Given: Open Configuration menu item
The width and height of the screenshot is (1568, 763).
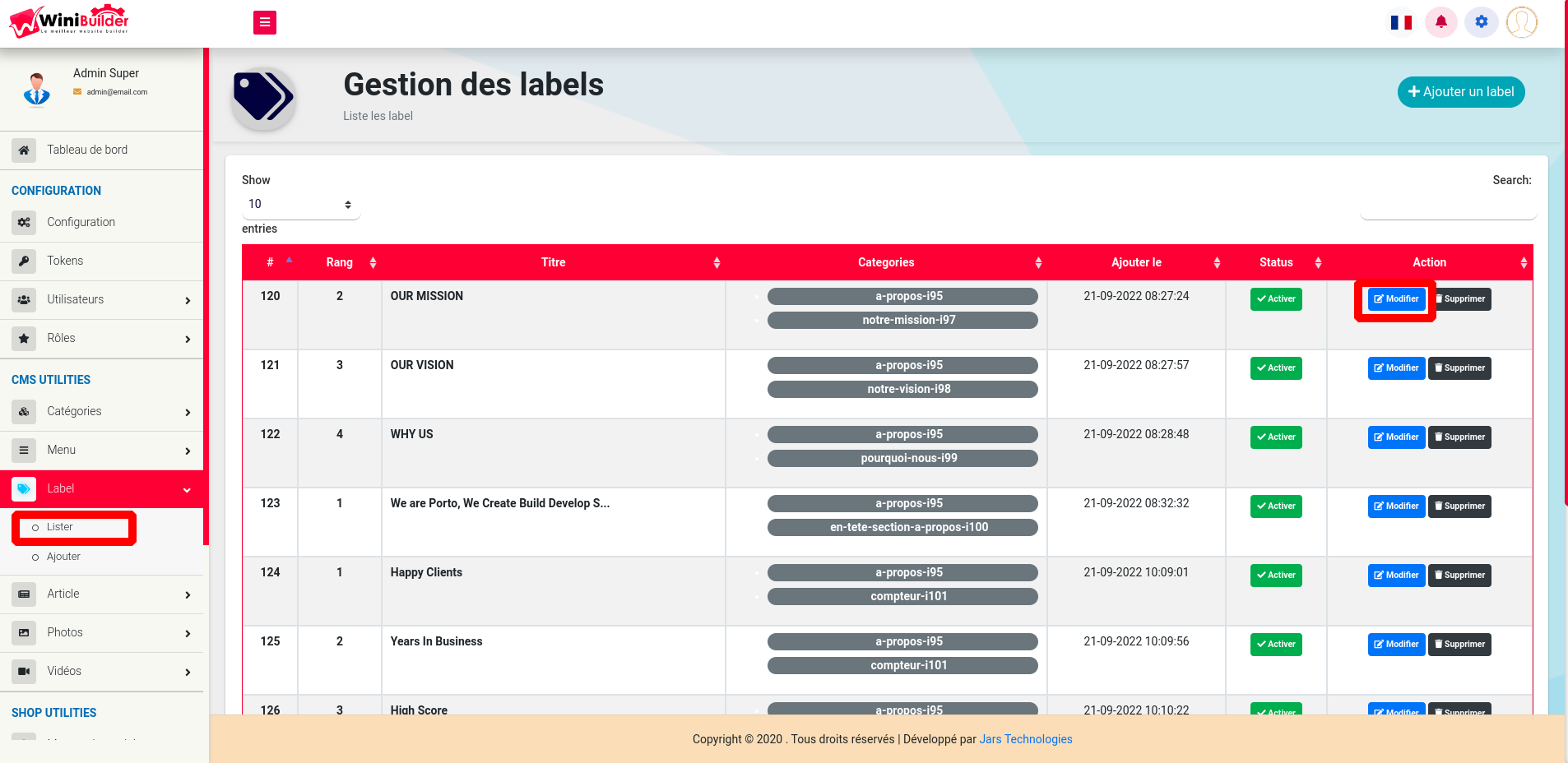Looking at the screenshot, I should pyautogui.click(x=101, y=223).
